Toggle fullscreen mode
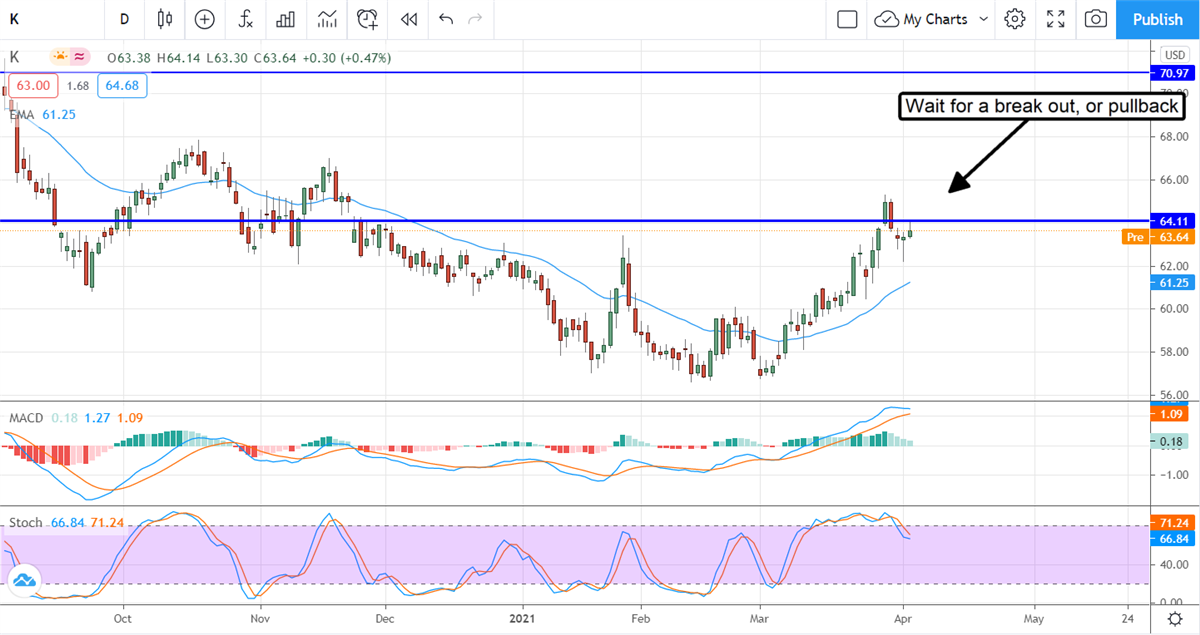The image size is (1200, 635). point(1055,19)
